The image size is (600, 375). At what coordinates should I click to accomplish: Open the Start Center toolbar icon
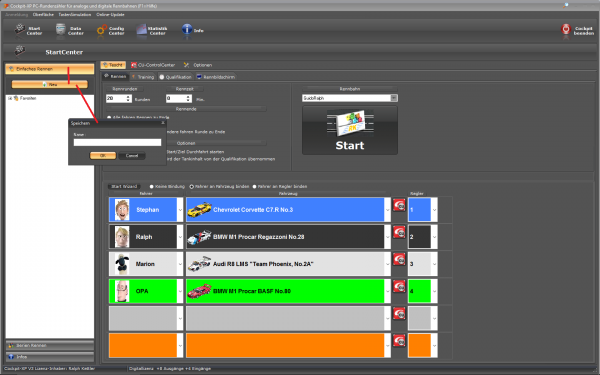(x=20, y=29)
